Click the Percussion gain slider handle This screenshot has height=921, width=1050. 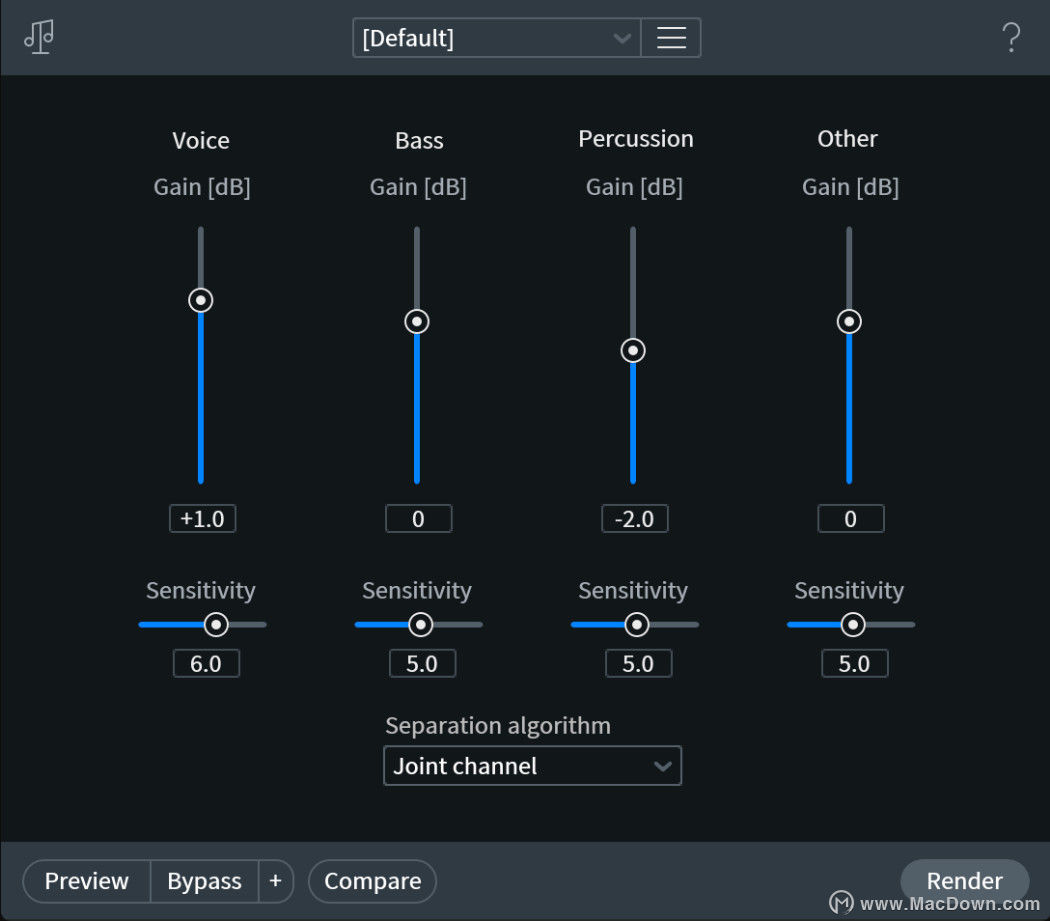[633, 350]
